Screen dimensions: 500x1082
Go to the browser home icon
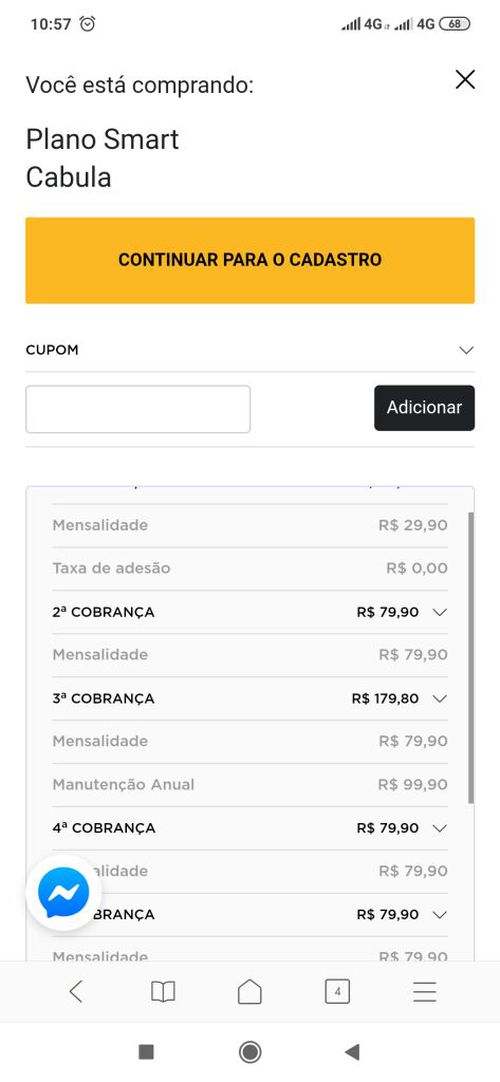click(x=250, y=992)
